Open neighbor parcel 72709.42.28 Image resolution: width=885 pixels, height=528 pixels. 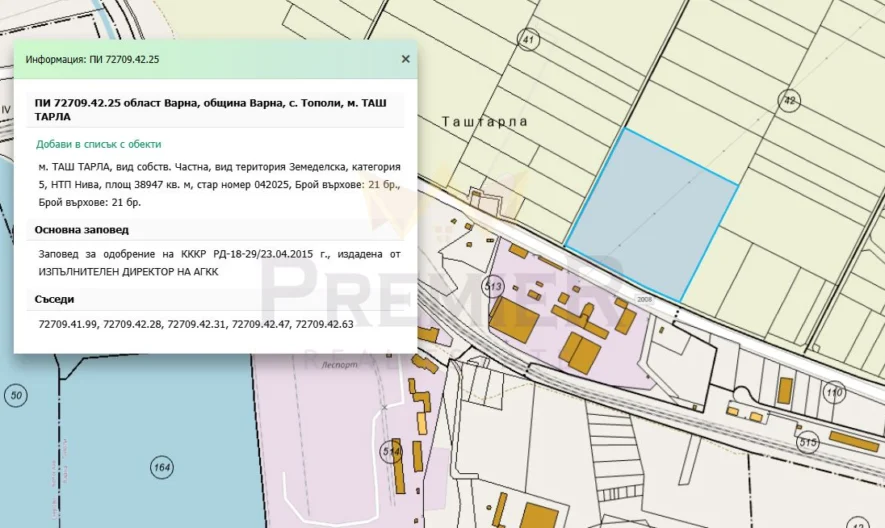(131, 325)
